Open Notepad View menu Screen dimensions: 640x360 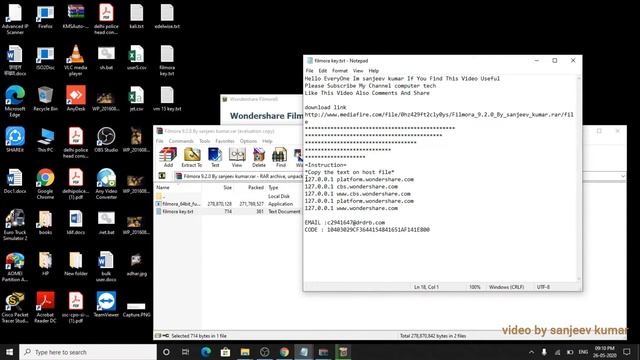(x=358, y=71)
